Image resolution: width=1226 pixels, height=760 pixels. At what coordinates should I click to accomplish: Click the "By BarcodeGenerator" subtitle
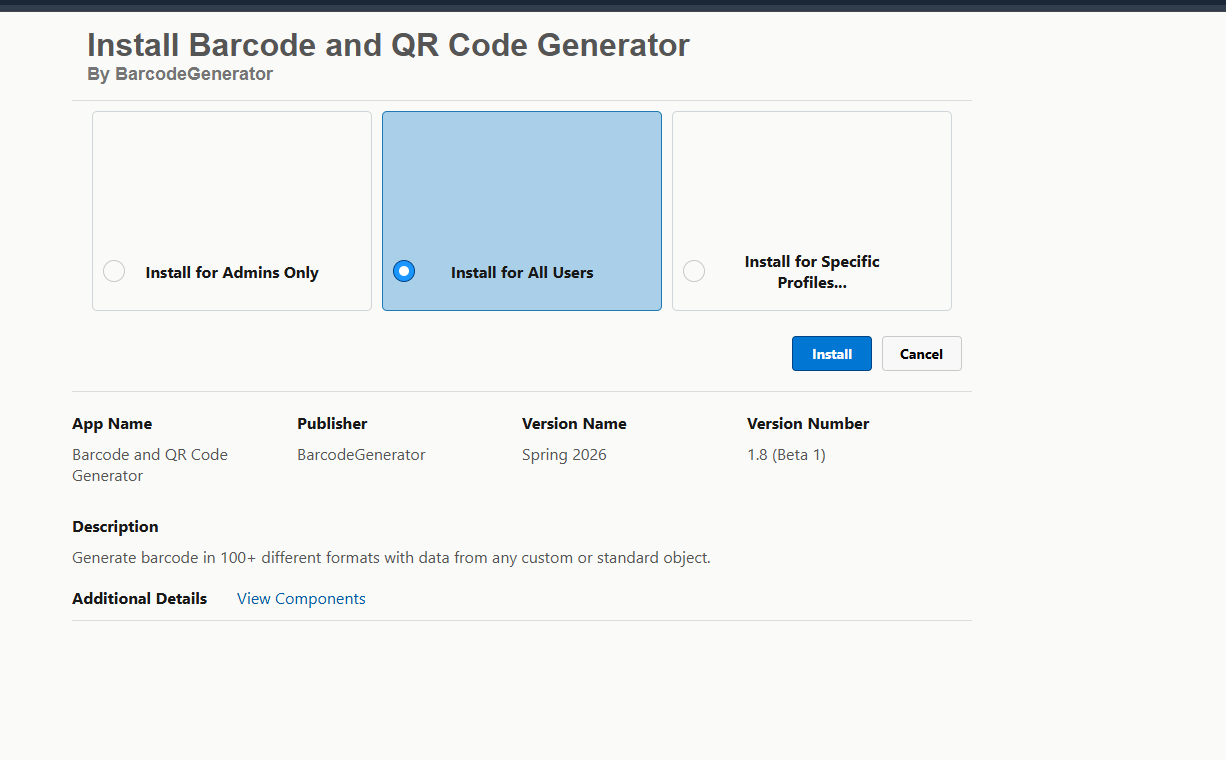click(x=180, y=74)
